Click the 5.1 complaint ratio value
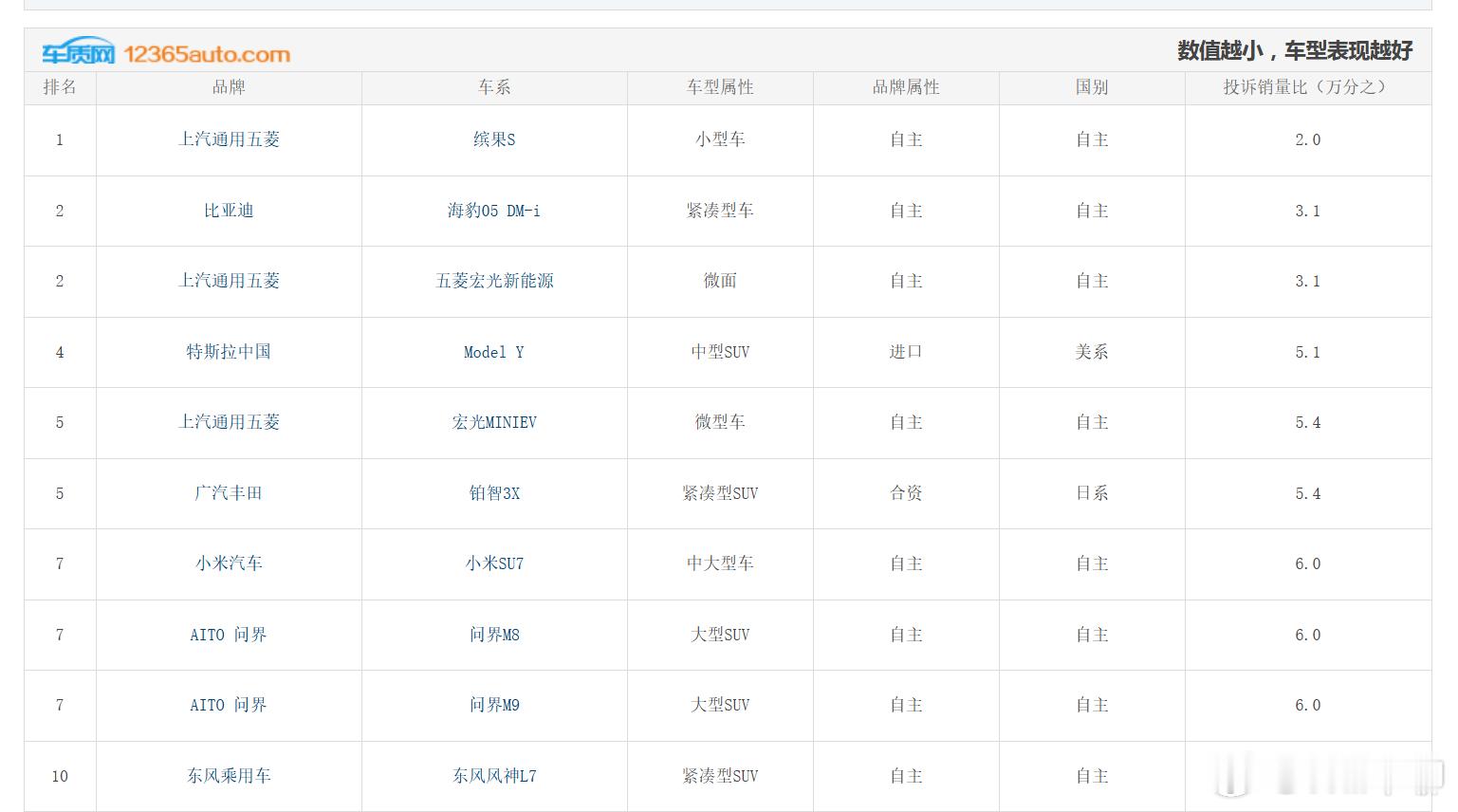The height and width of the screenshot is (812, 1458). coord(1308,352)
